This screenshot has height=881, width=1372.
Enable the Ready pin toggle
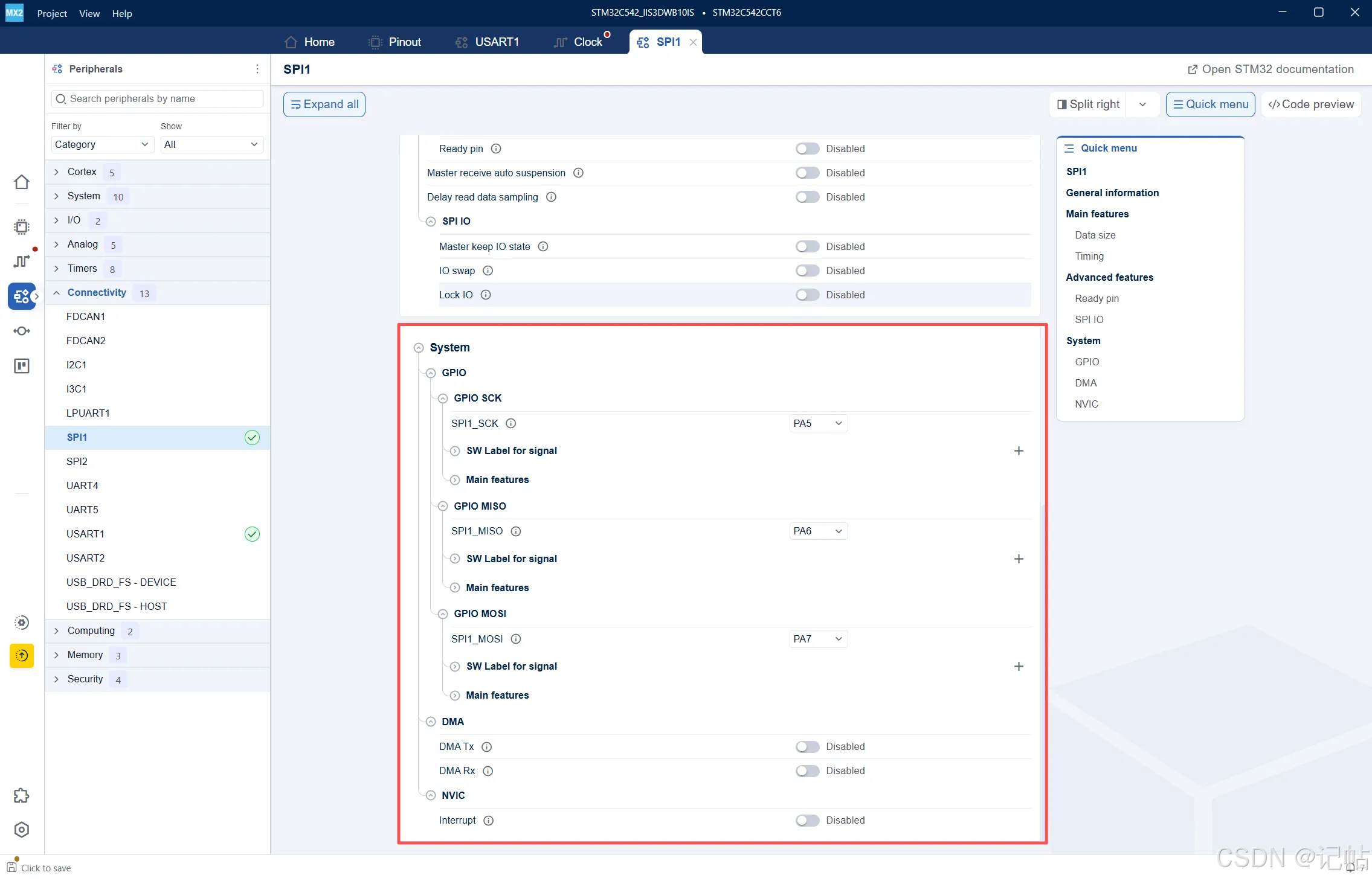(x=807, y=149)
